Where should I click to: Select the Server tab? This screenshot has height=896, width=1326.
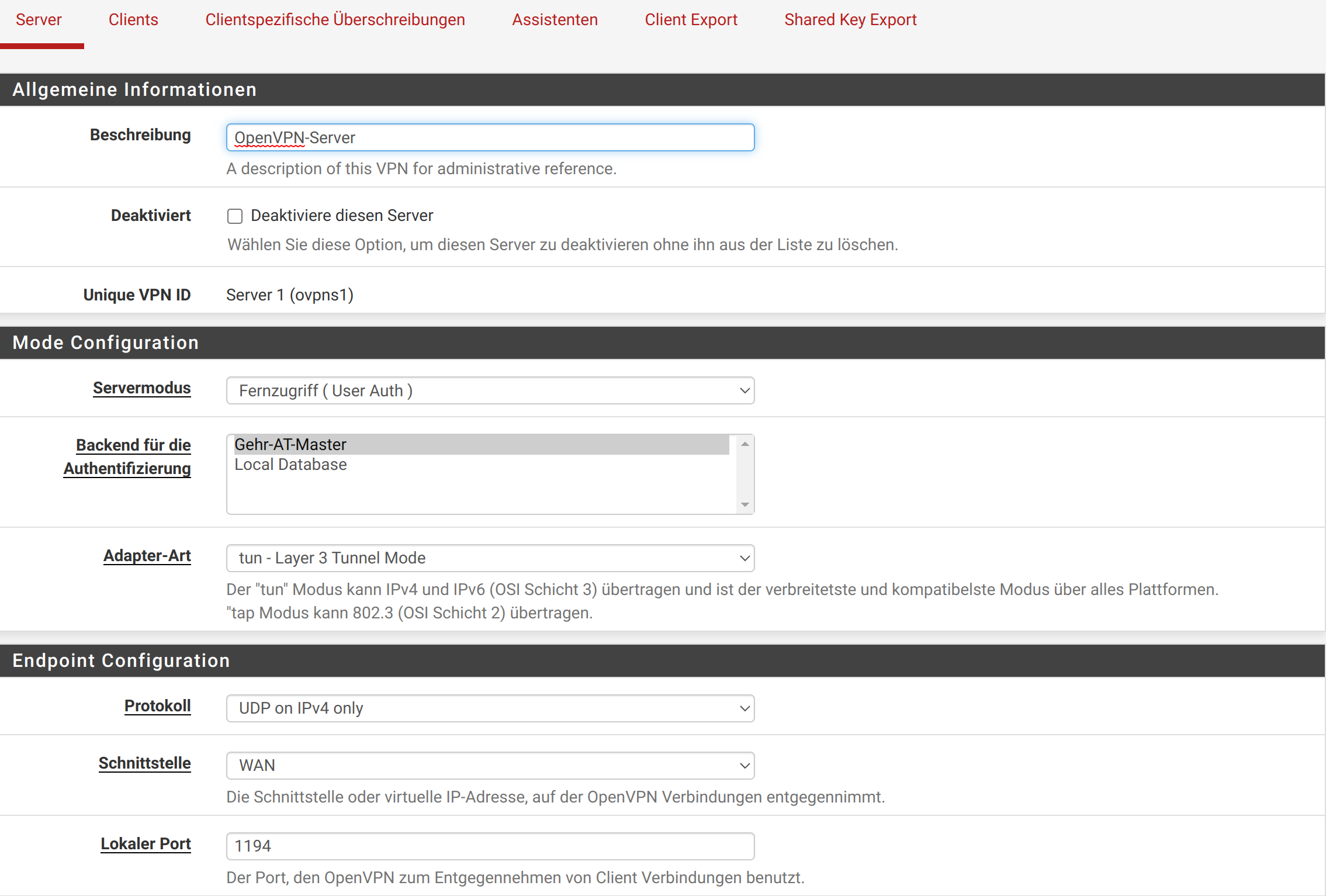(39, 20)
